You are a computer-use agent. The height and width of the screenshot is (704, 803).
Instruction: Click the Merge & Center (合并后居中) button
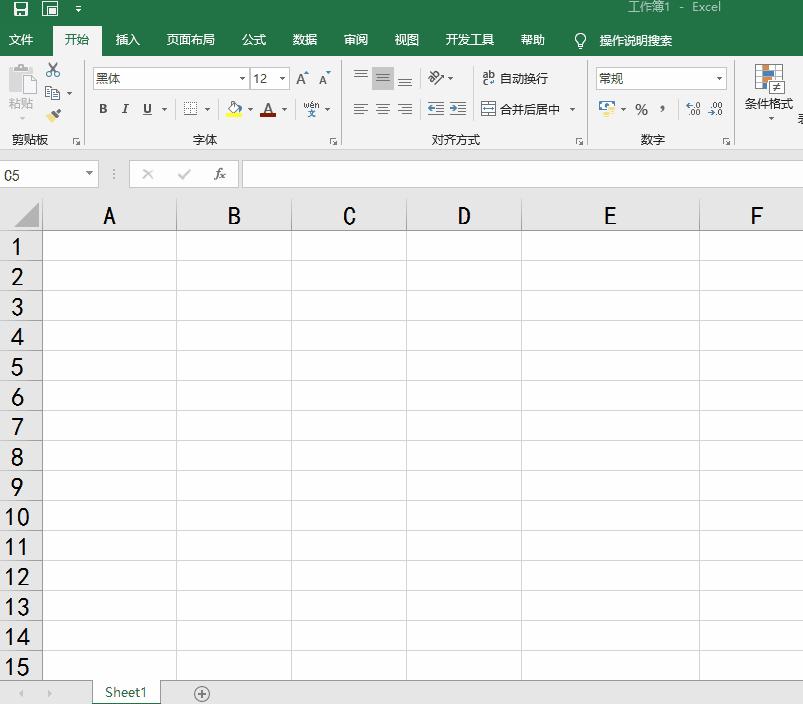521,109
